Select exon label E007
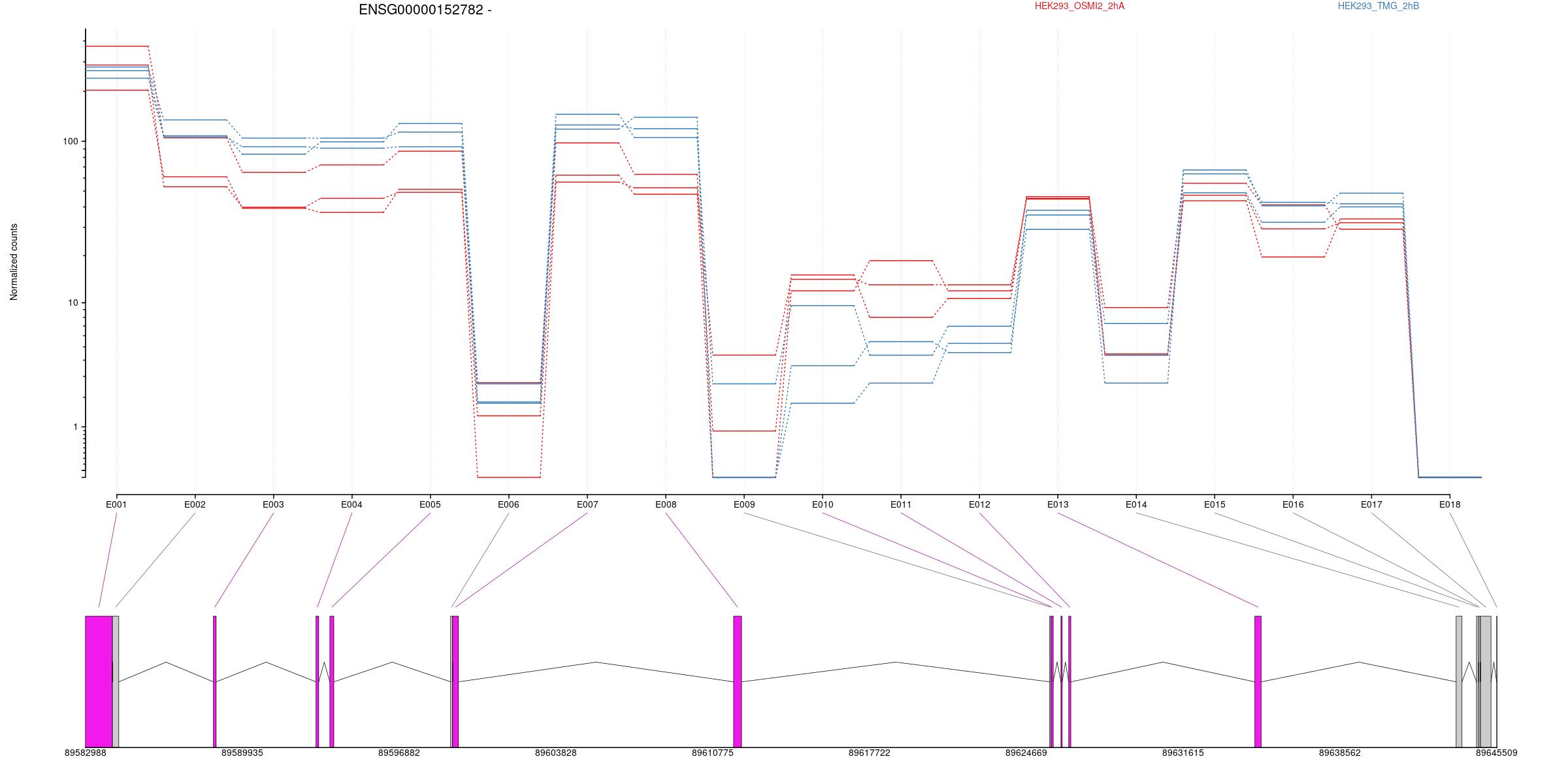The height and width of the screenshot is (784, 1568). pos(587,504)
